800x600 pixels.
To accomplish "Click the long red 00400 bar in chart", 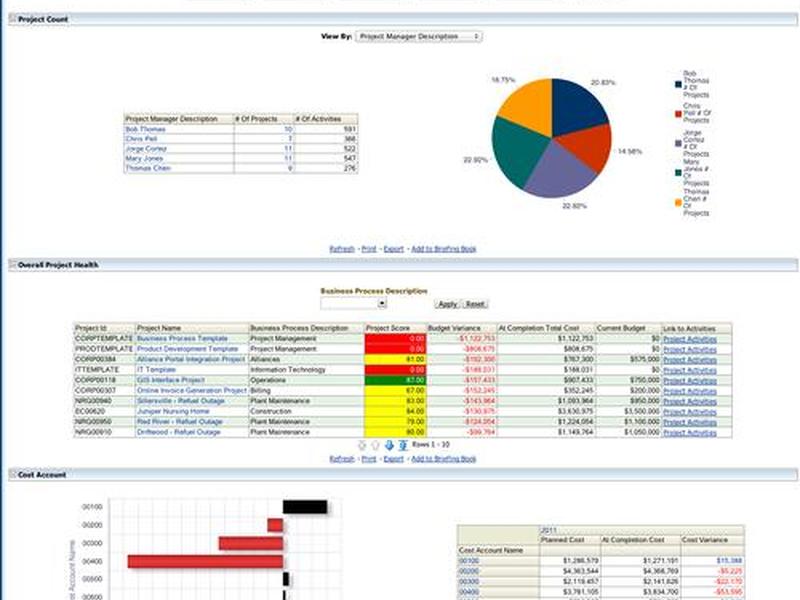I will coord(206,561).
